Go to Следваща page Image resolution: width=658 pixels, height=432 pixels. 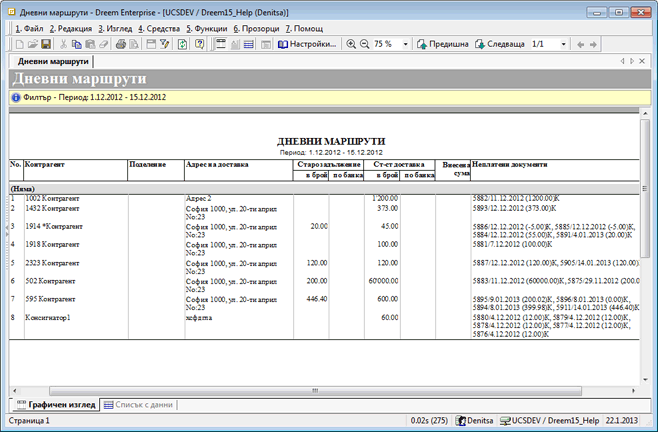pos(499,44)
